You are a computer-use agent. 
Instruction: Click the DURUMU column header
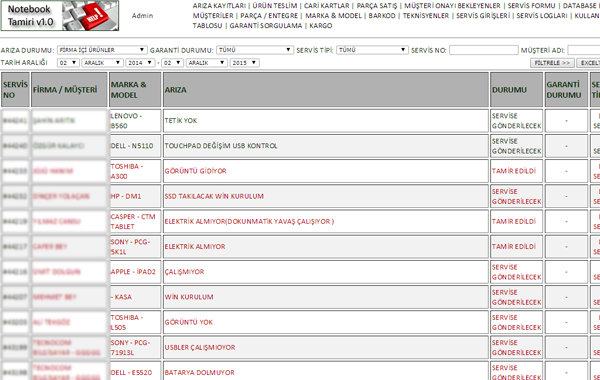516,90
